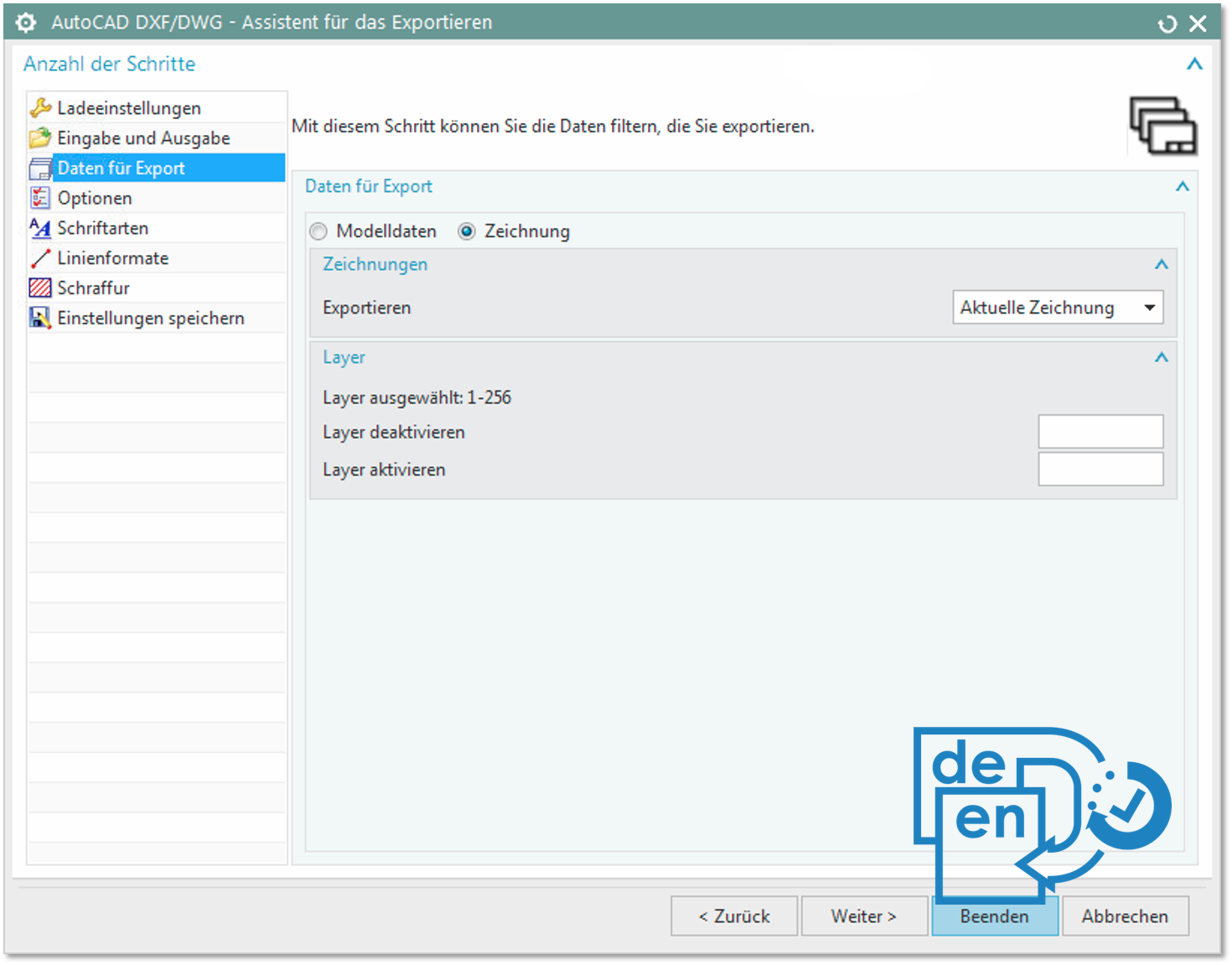Click the Layer aktivieren input field

[1100, 470]
